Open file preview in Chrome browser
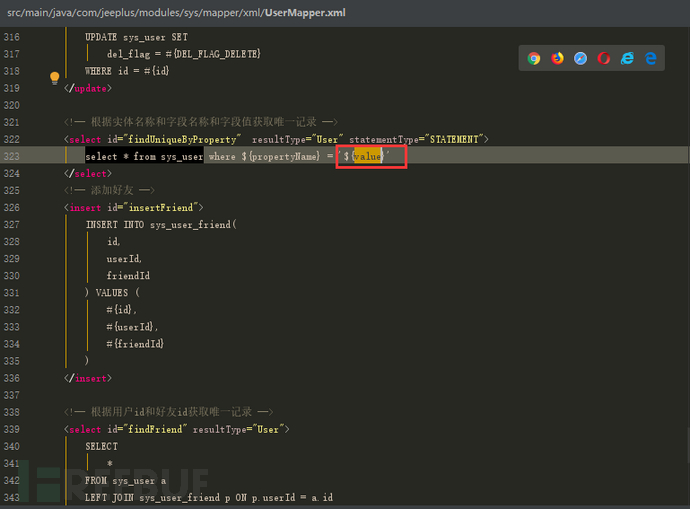Screen dimensions: 690x509 [x=534, y=58]
